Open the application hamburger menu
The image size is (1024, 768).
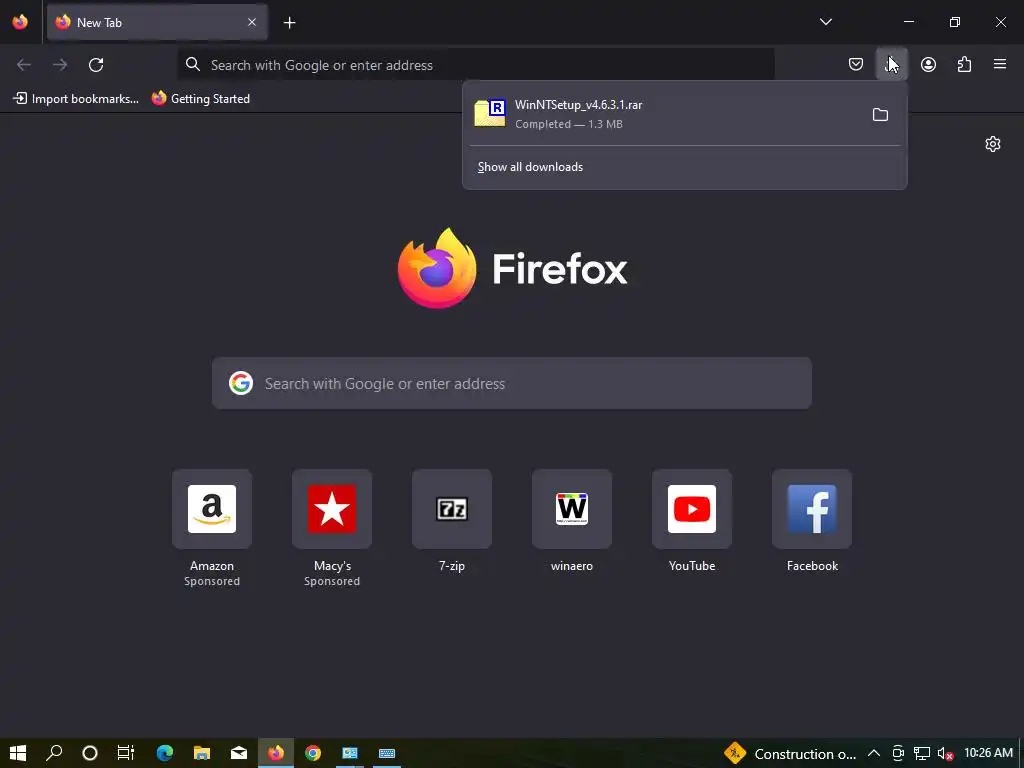pyautogui.click(x=1000, y=65)
